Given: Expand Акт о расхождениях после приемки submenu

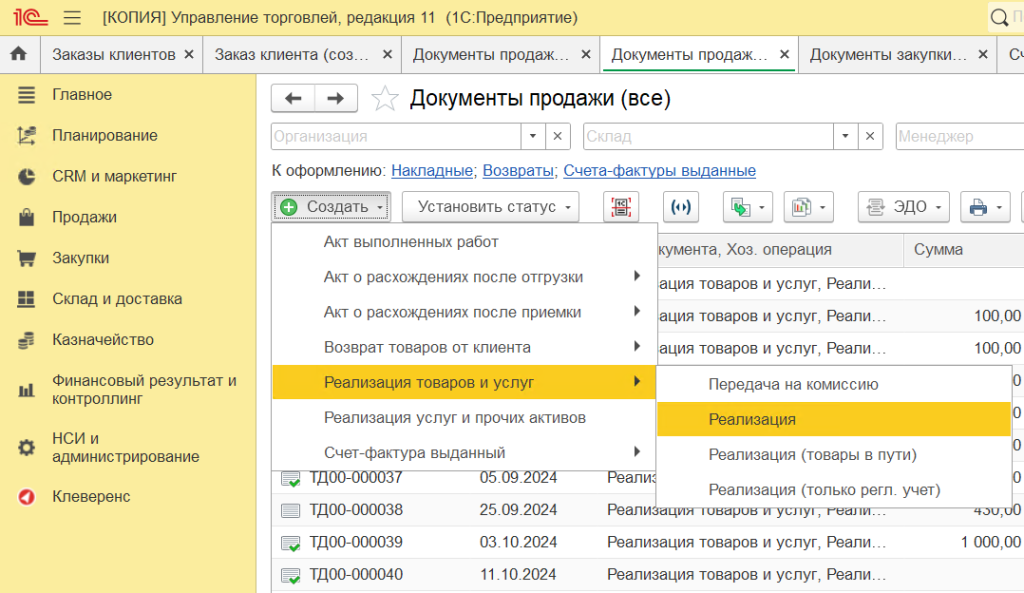Looking at the screenshot, I should click(637, 312).
